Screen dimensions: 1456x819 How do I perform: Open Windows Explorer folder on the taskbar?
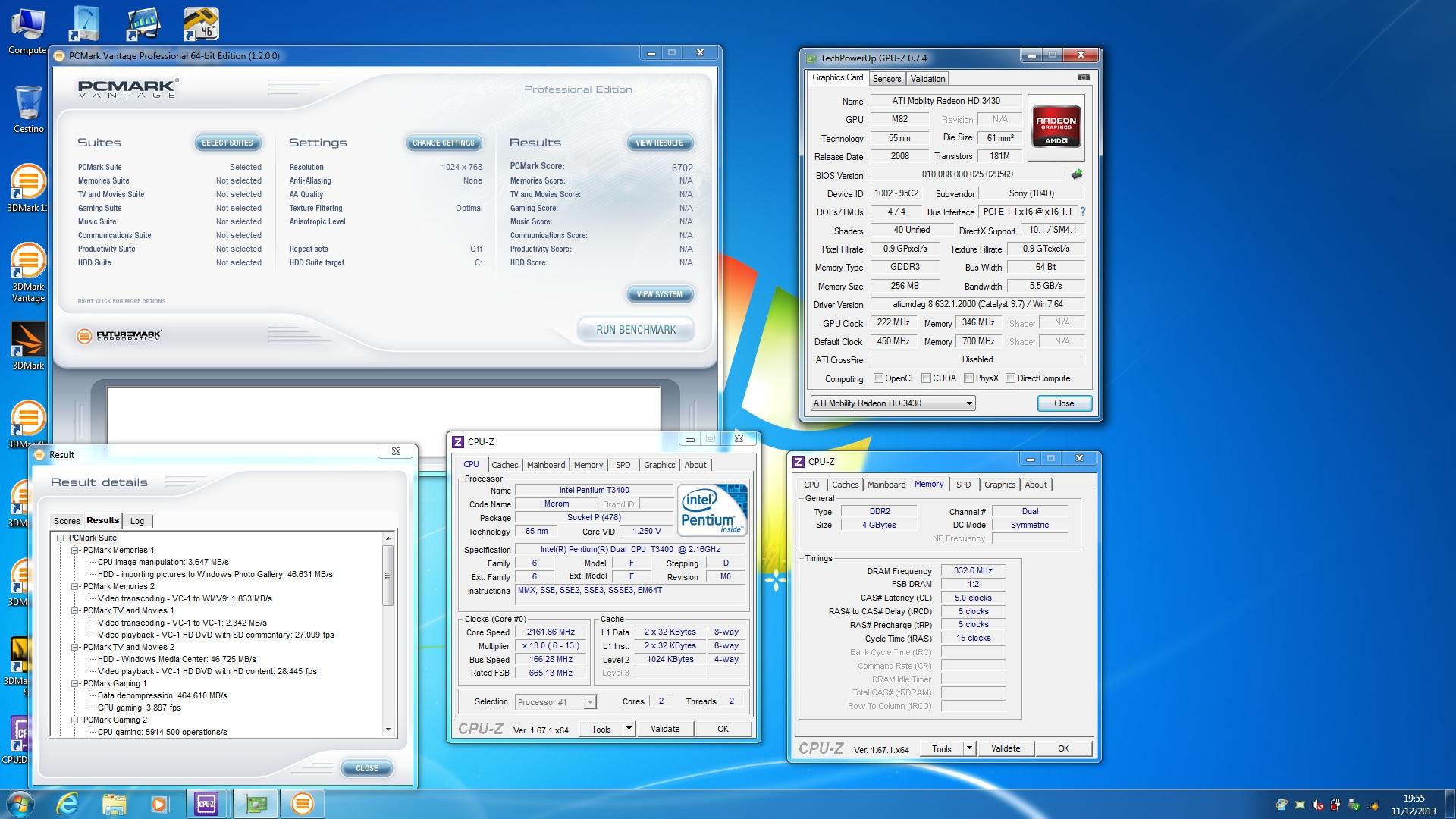(114, 804)
